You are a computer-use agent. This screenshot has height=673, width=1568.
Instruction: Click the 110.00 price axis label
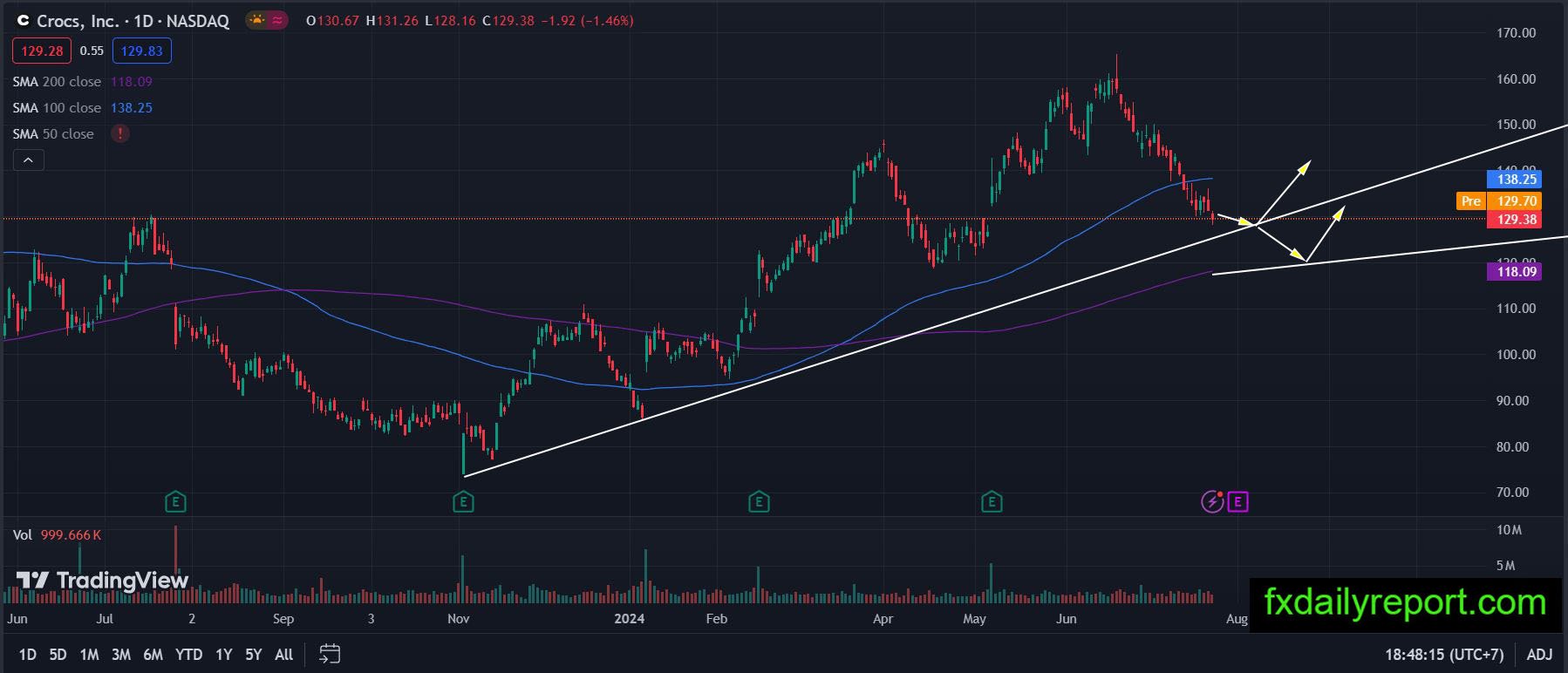click(x=1516, y=309)
